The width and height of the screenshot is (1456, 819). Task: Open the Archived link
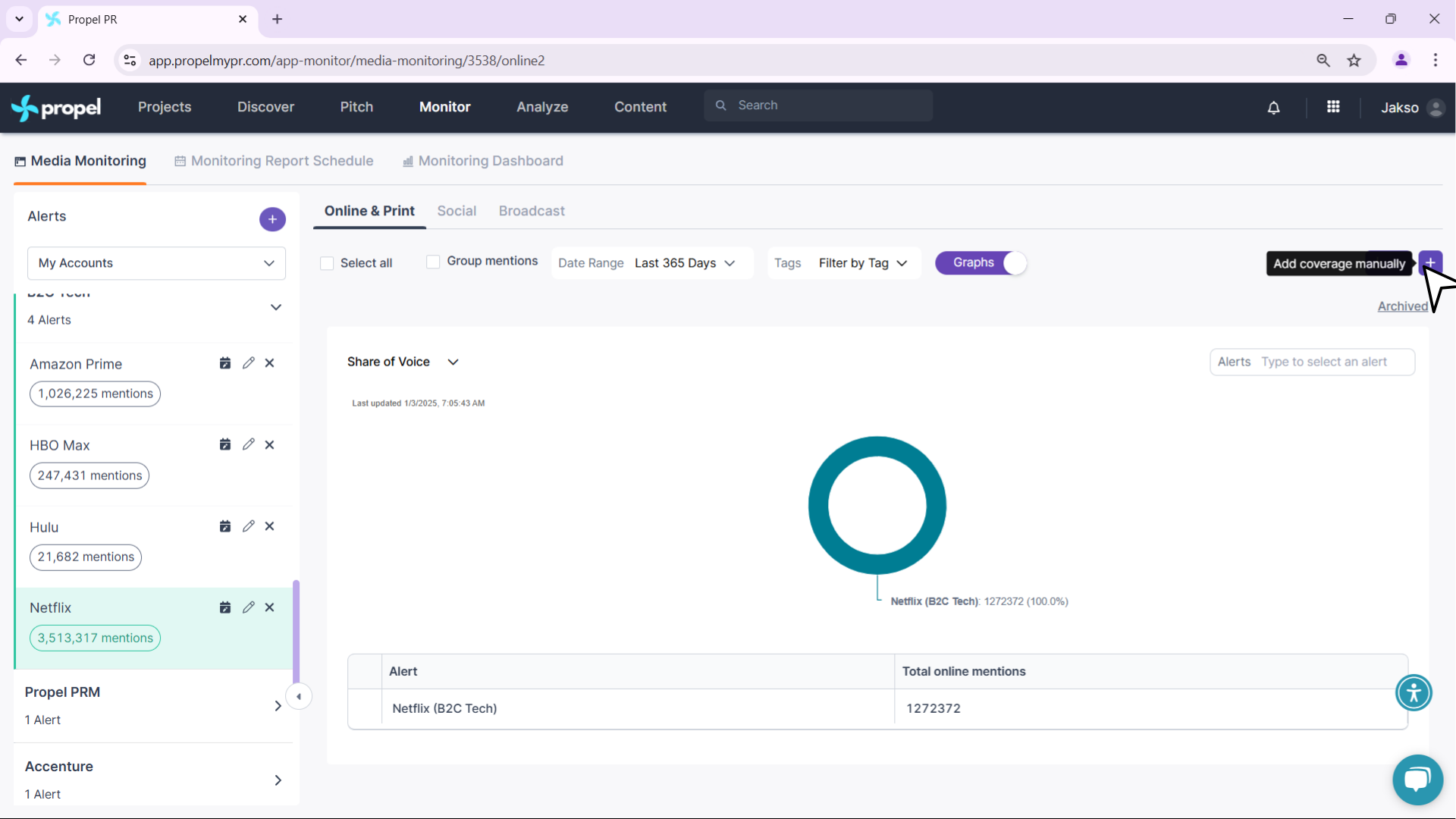click(1402, 306)
